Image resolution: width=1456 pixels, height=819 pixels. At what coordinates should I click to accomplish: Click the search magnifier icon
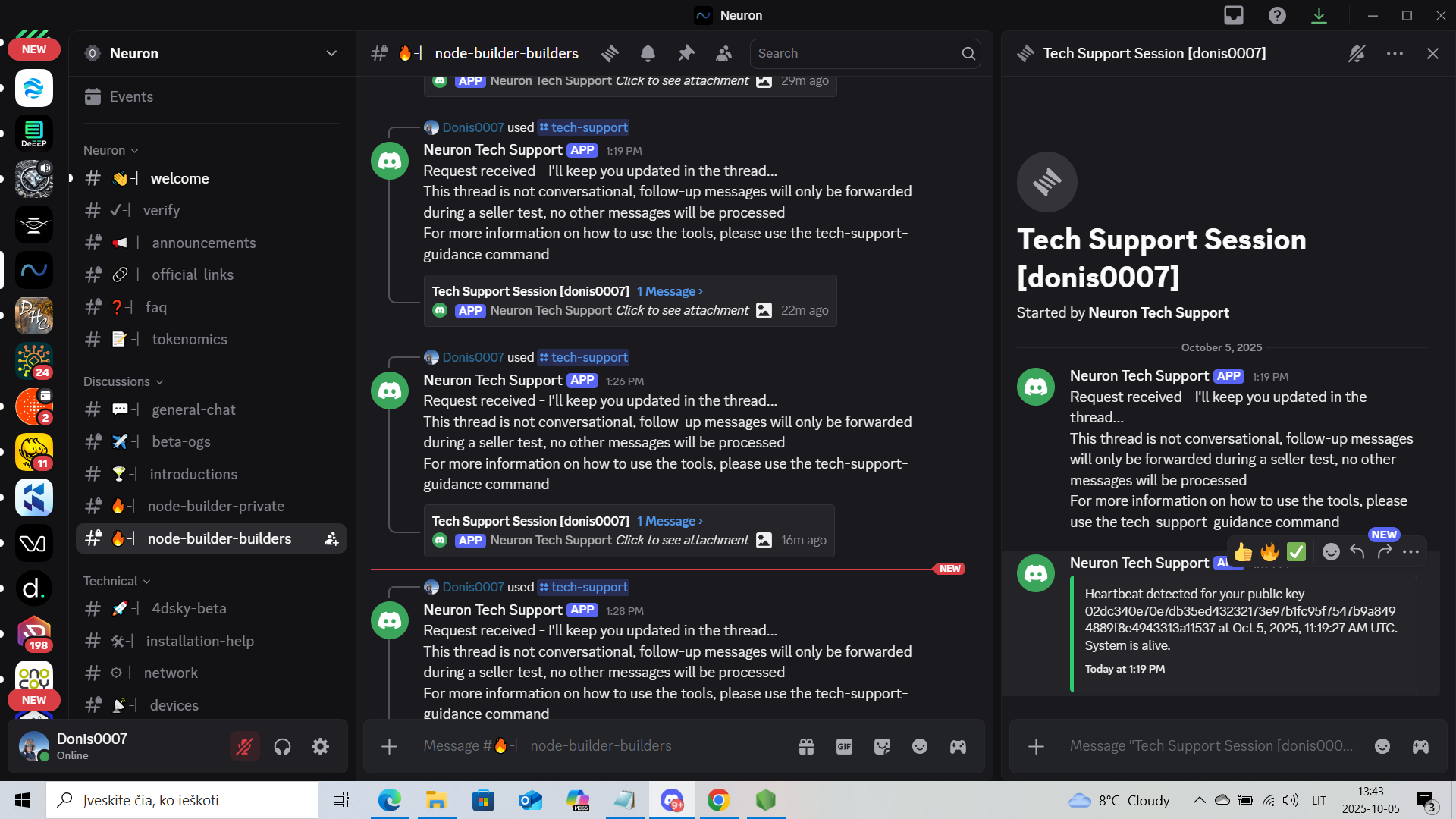coord(968,53)
